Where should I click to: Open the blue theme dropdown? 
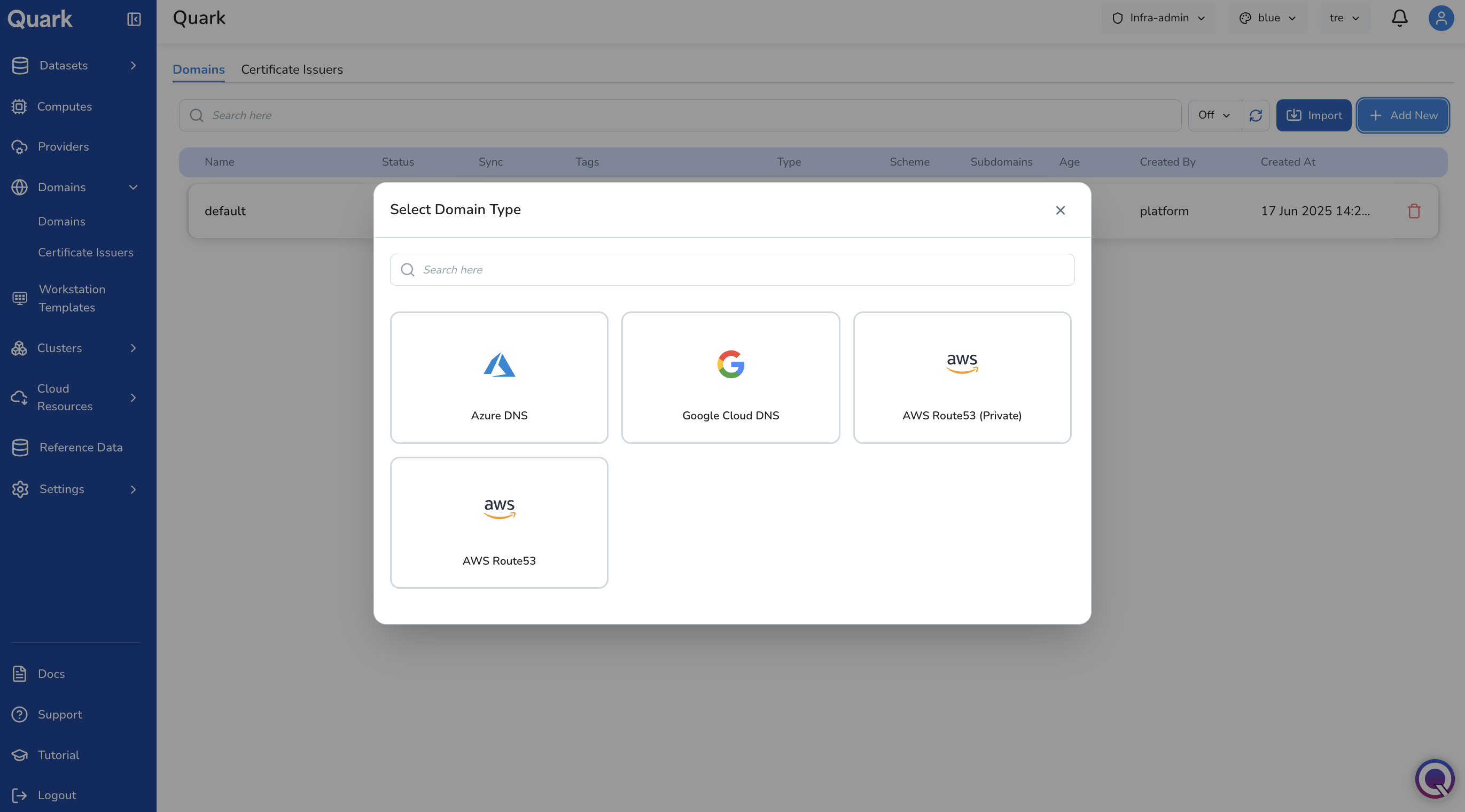pos(1267,18)
